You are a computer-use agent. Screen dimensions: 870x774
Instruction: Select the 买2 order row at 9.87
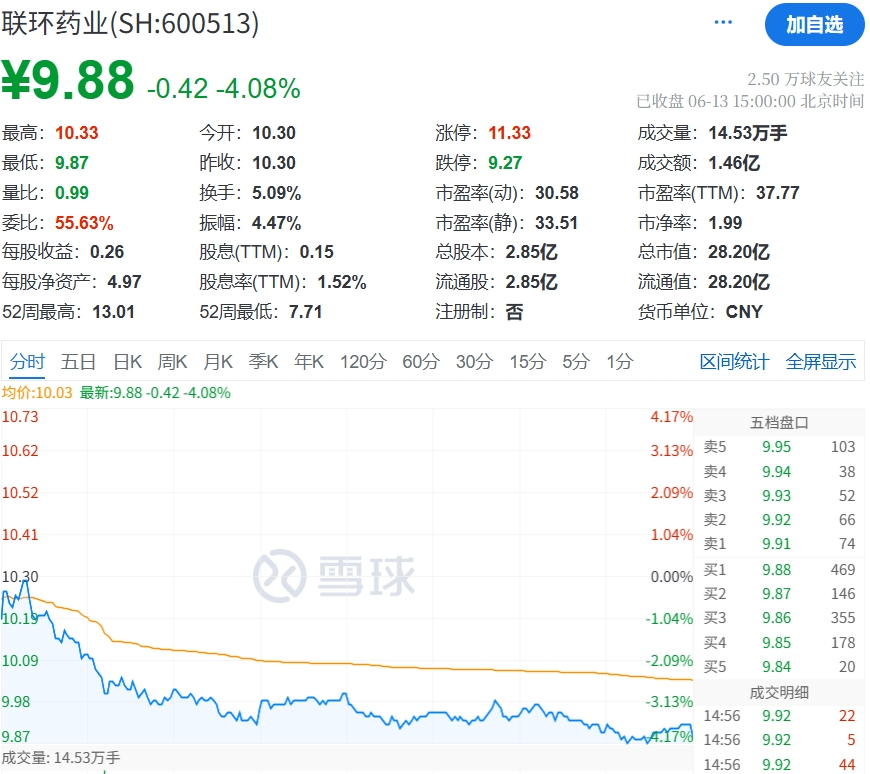point(779,594)
